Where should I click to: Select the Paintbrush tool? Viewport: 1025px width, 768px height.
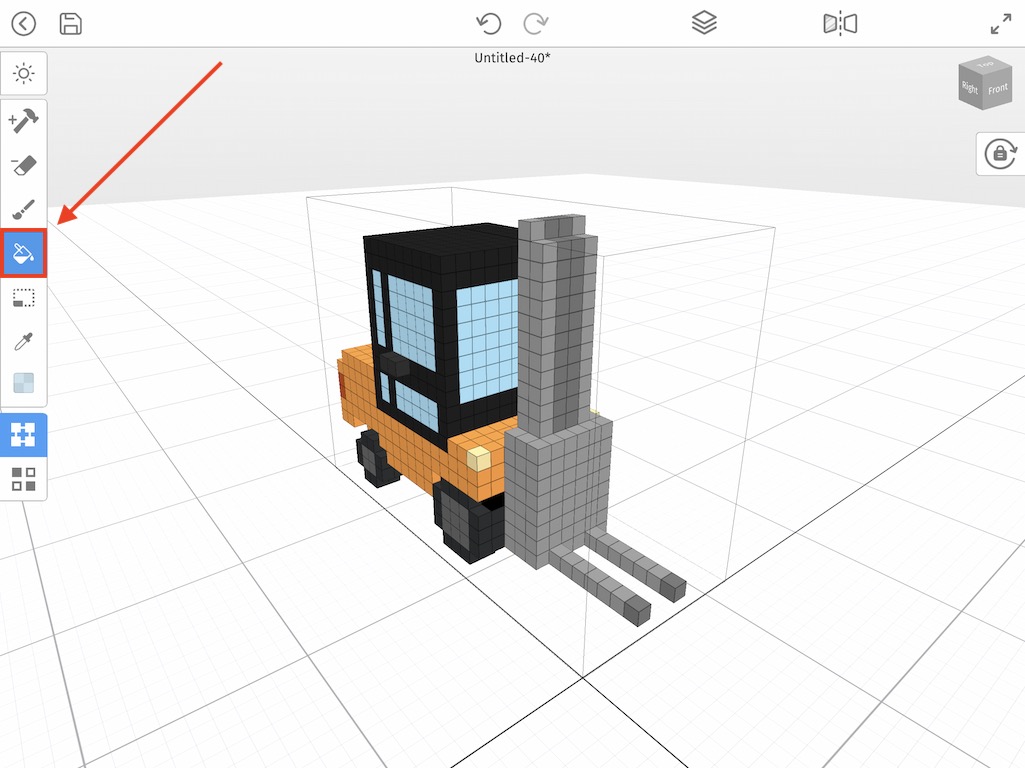point(23,208)
